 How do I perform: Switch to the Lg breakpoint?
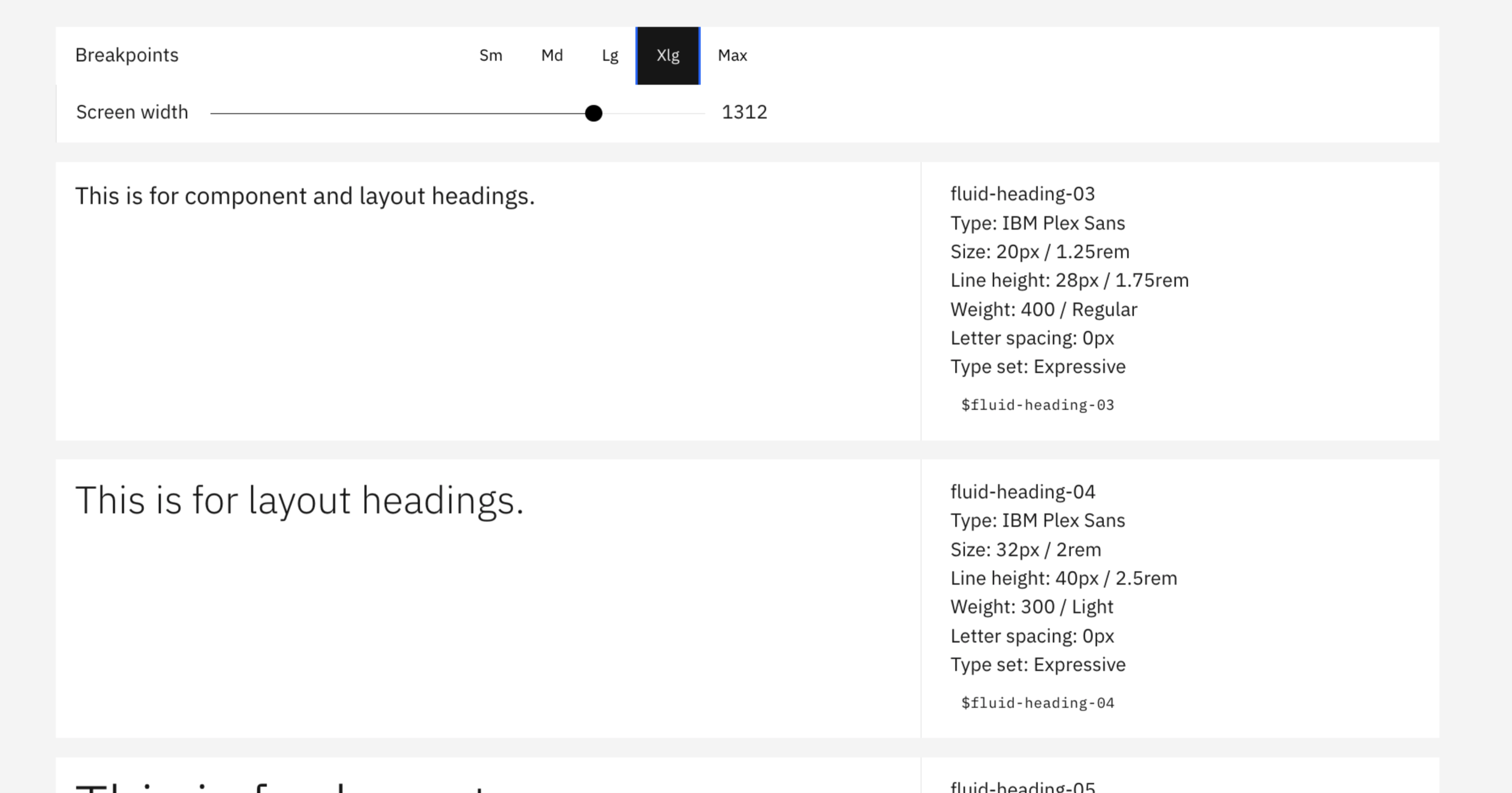pos(609,55)
